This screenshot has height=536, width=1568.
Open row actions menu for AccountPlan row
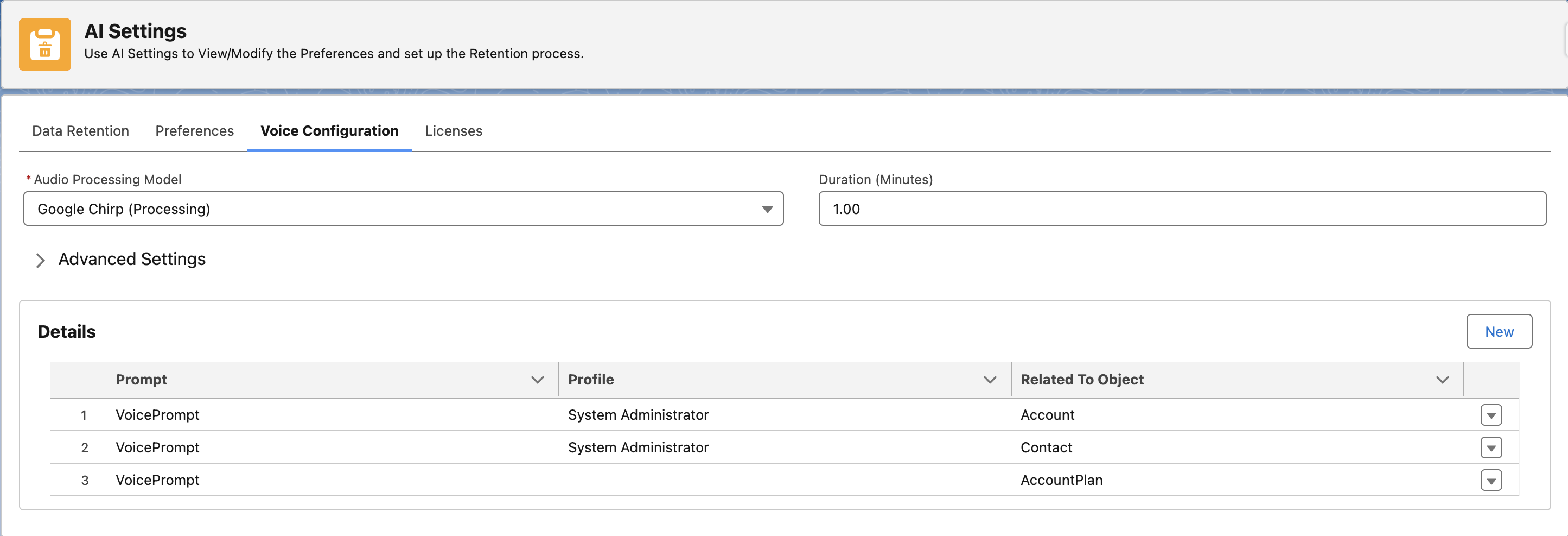click(x=1491, y=481)
